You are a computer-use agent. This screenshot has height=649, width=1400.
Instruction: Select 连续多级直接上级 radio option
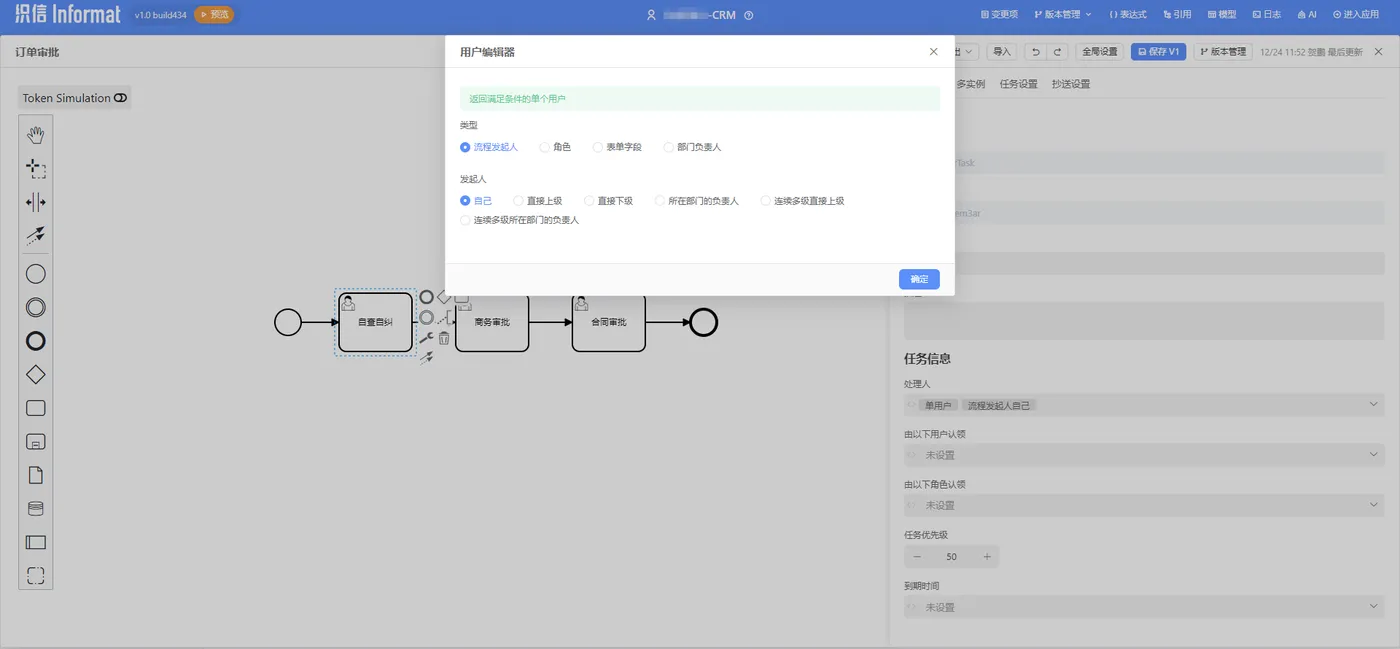tap(803, 201)
